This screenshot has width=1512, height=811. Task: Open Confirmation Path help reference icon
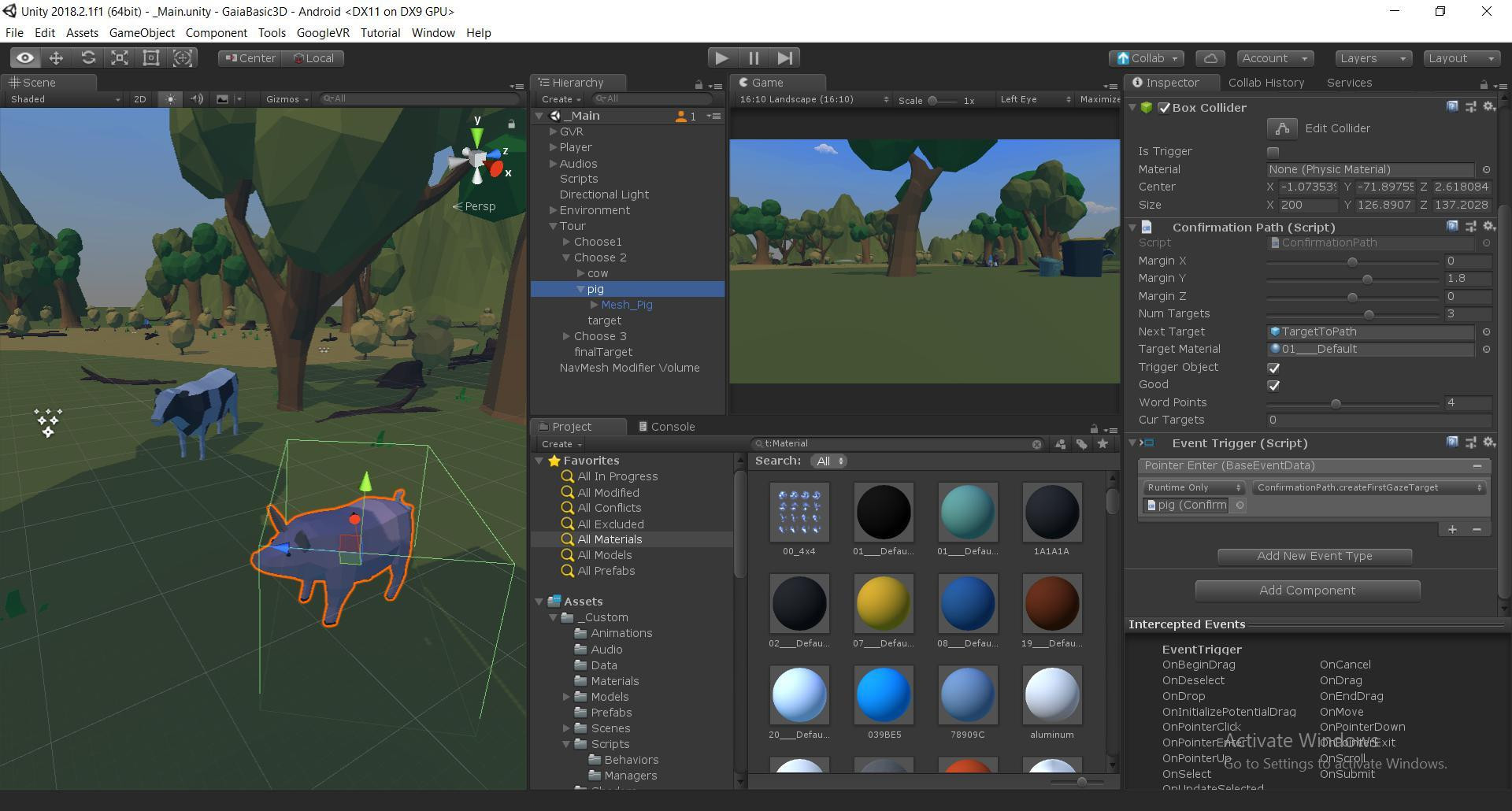[1452, 227]
